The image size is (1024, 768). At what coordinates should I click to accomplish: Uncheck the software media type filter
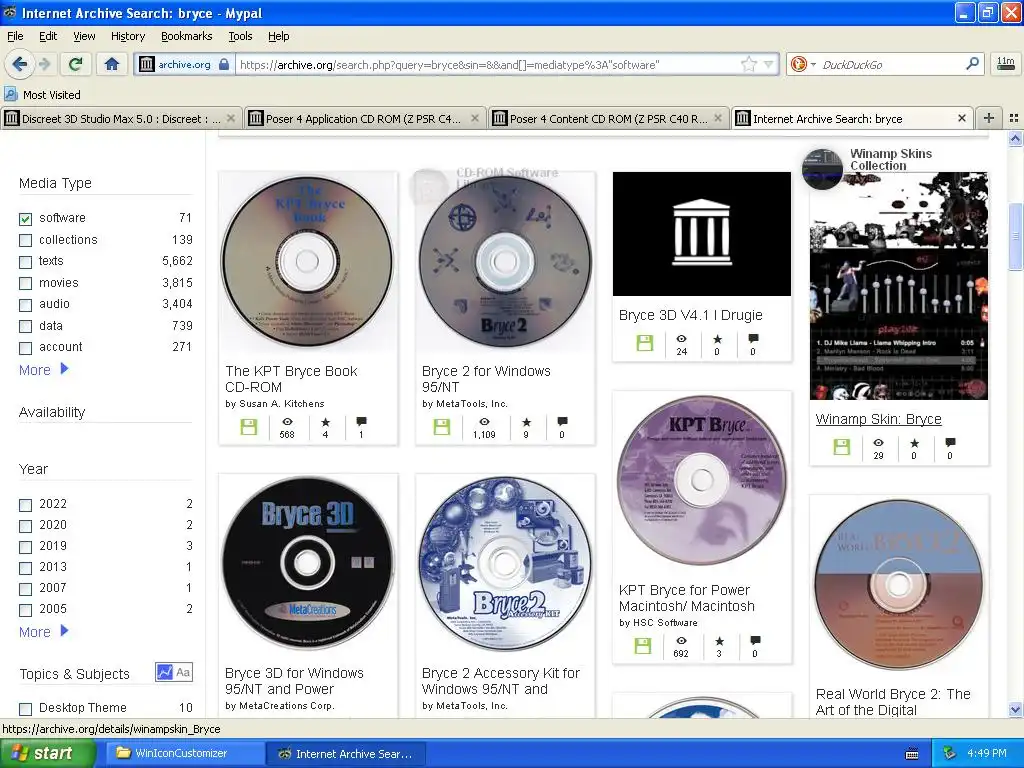click(x=25, y=219)
